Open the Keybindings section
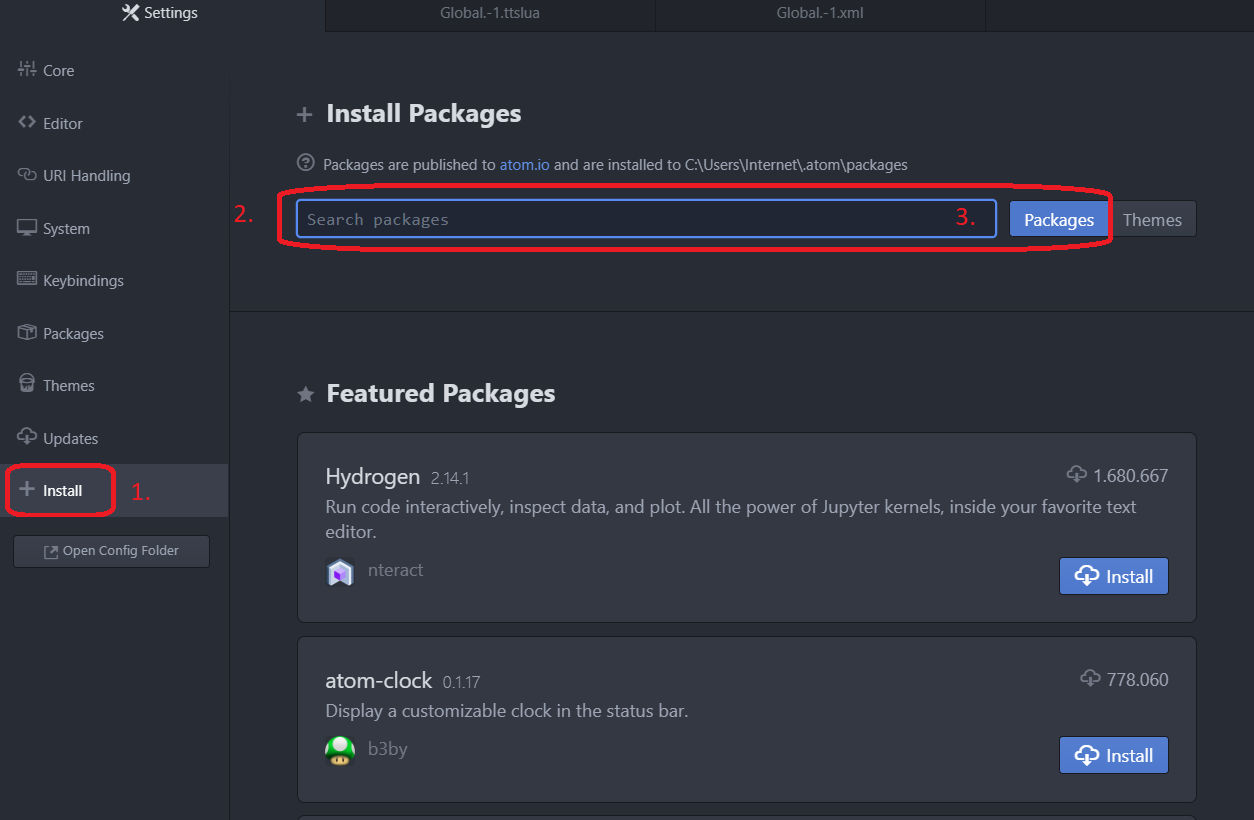Viewport: 1254px width, 820px height. coord(114,280)
